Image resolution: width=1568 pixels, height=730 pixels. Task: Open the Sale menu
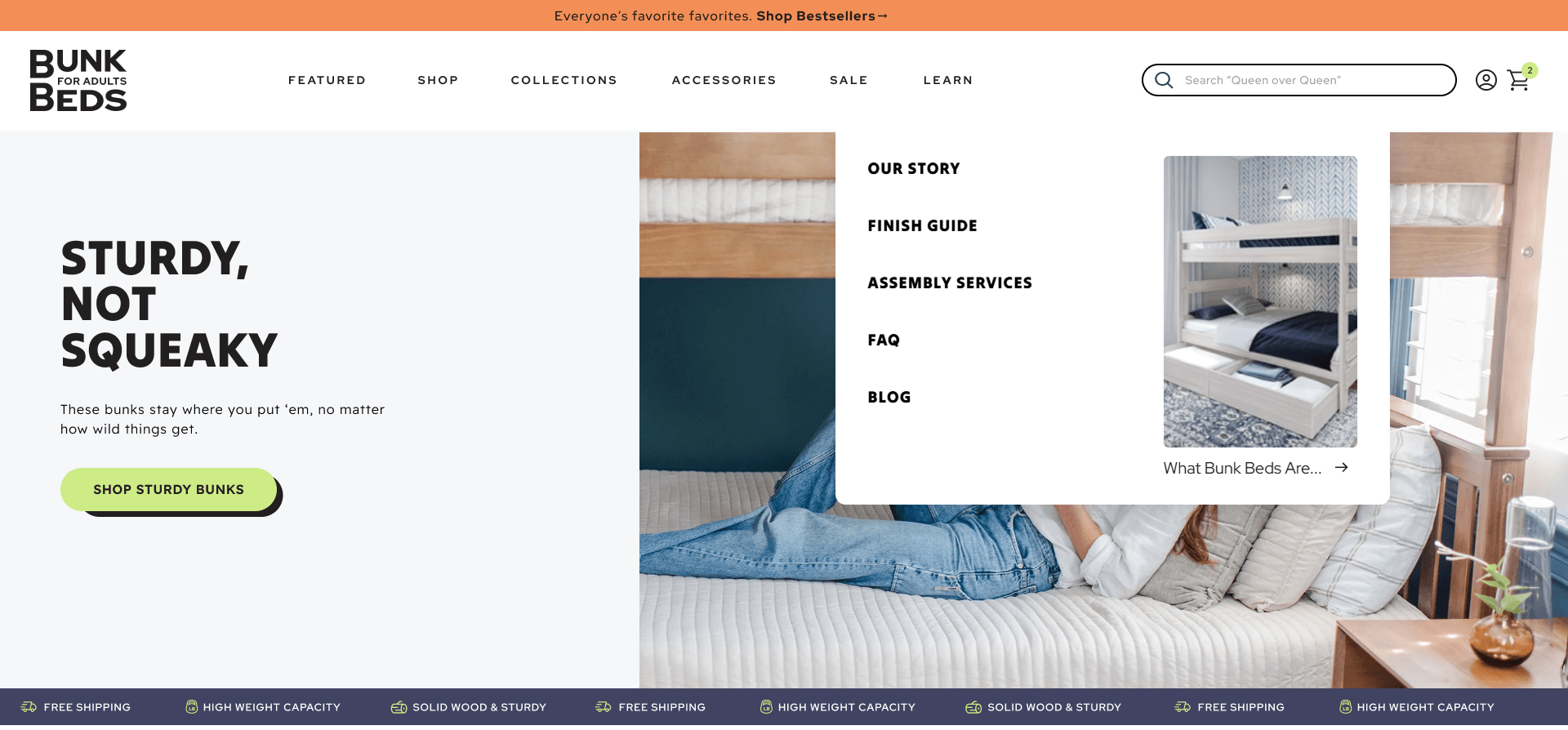tap(849, 80)
